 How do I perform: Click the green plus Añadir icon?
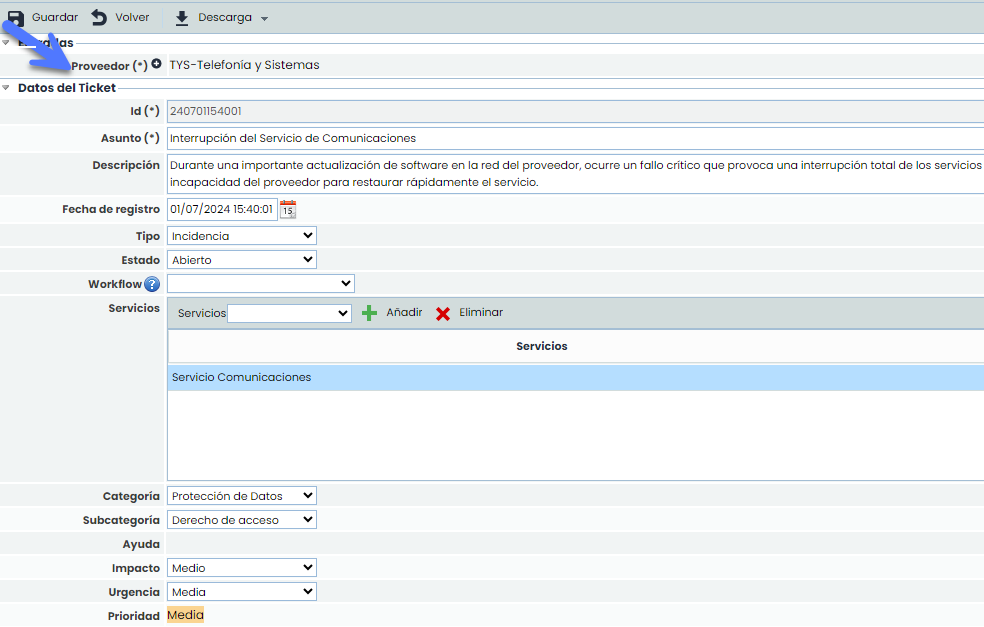pyautogui.click(x=370, y=313)
